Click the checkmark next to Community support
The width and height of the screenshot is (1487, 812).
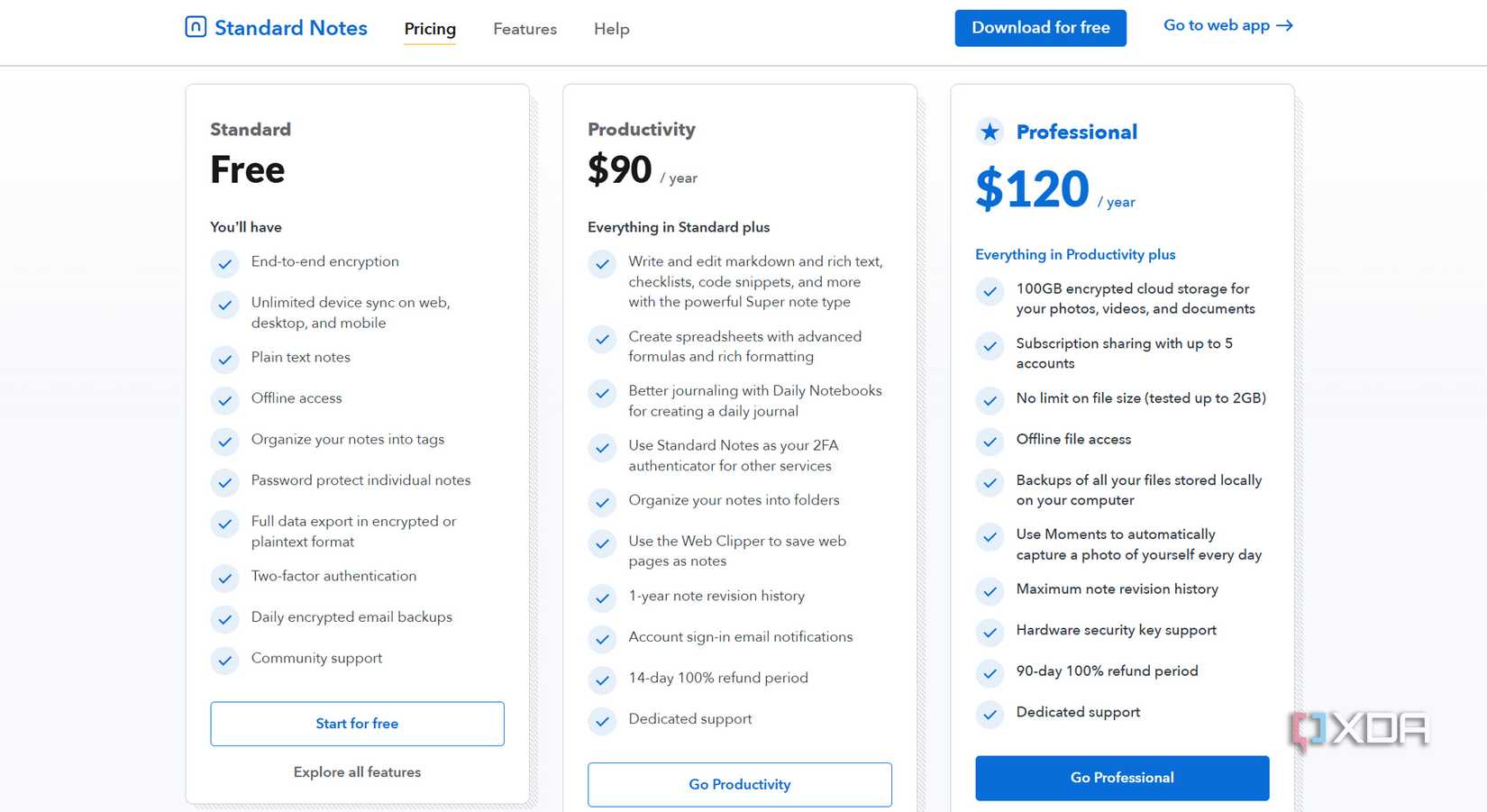click(x=224, y=660)
